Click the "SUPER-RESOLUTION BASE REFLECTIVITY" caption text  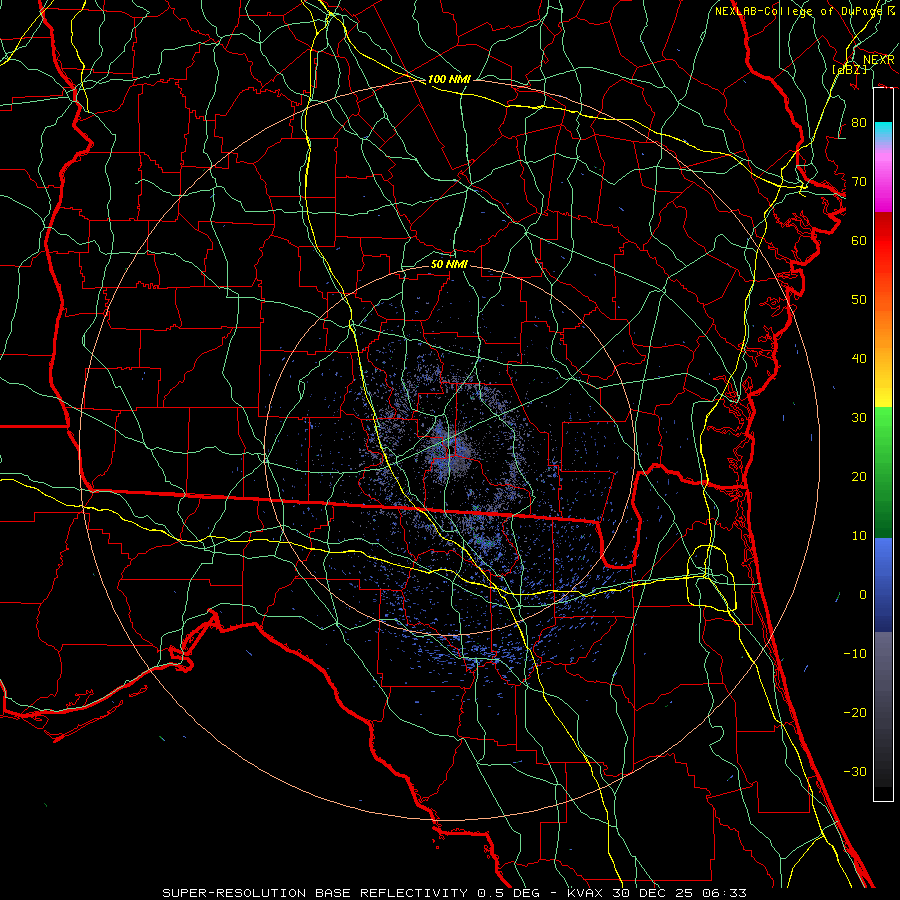coord(314,893)
